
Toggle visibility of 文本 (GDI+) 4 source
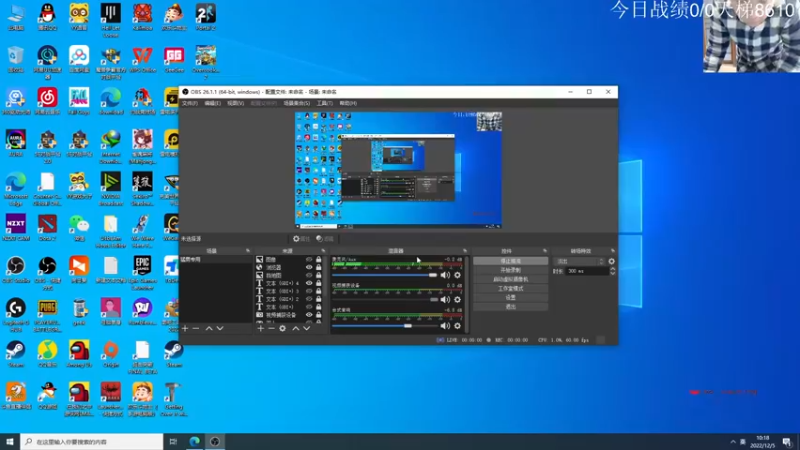309,283
